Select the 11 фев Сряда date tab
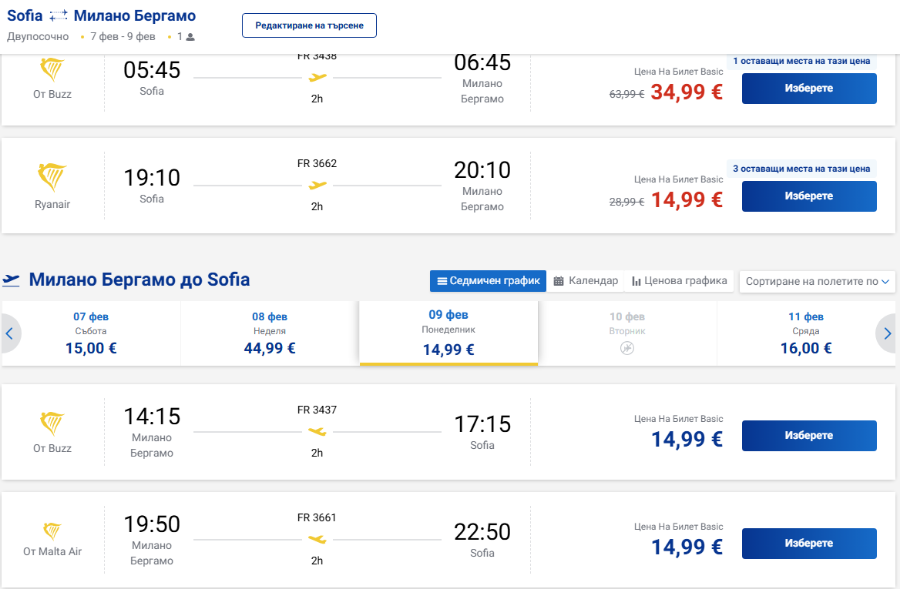The width and height of the screenshot is (900, 589). [806, 333]
